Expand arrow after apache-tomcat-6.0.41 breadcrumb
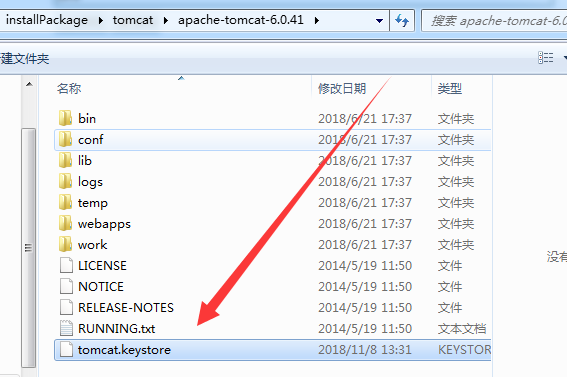The image size is (567, 377). 317,20
